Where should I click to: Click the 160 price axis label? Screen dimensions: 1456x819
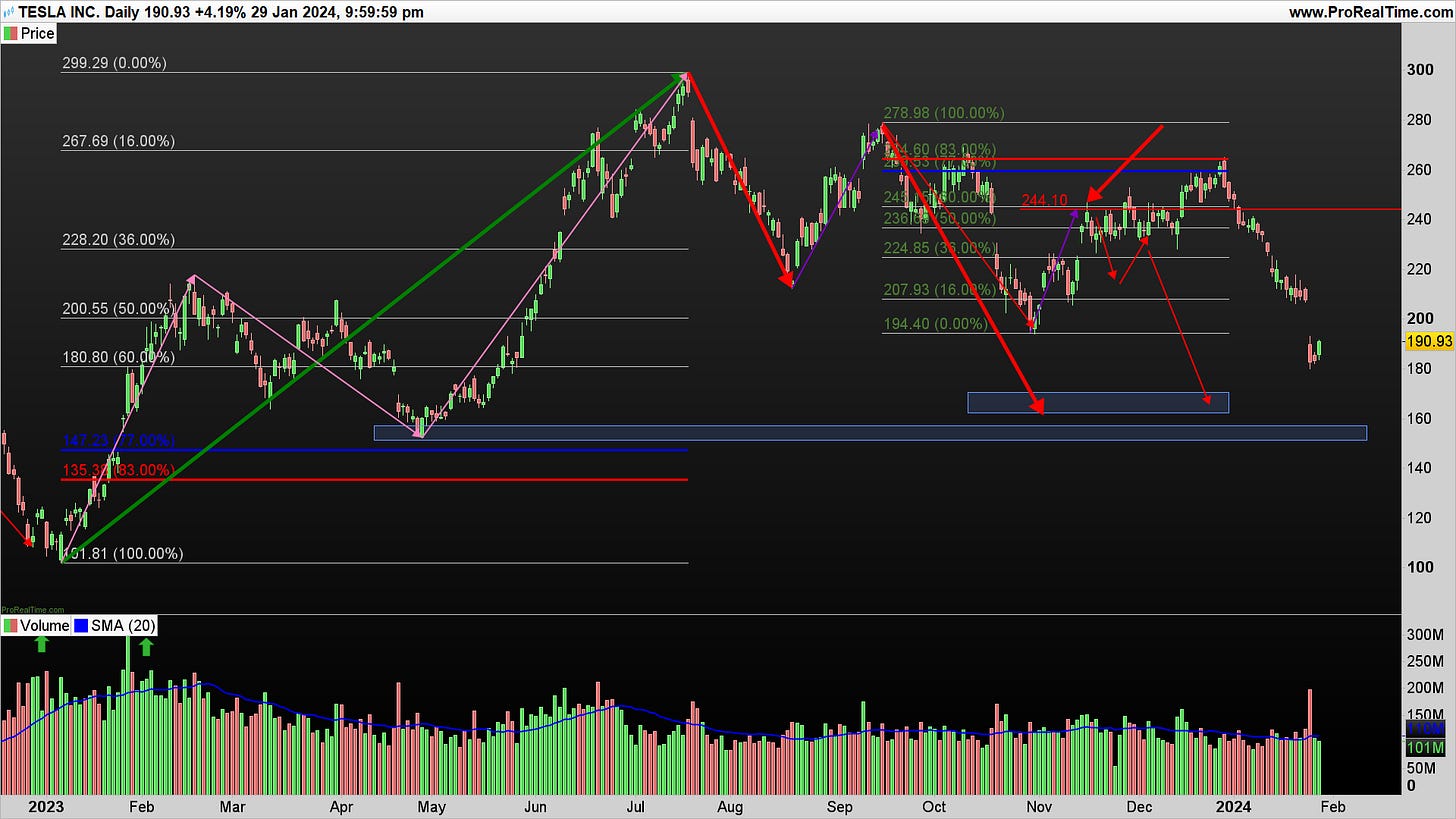[1420, 418]
